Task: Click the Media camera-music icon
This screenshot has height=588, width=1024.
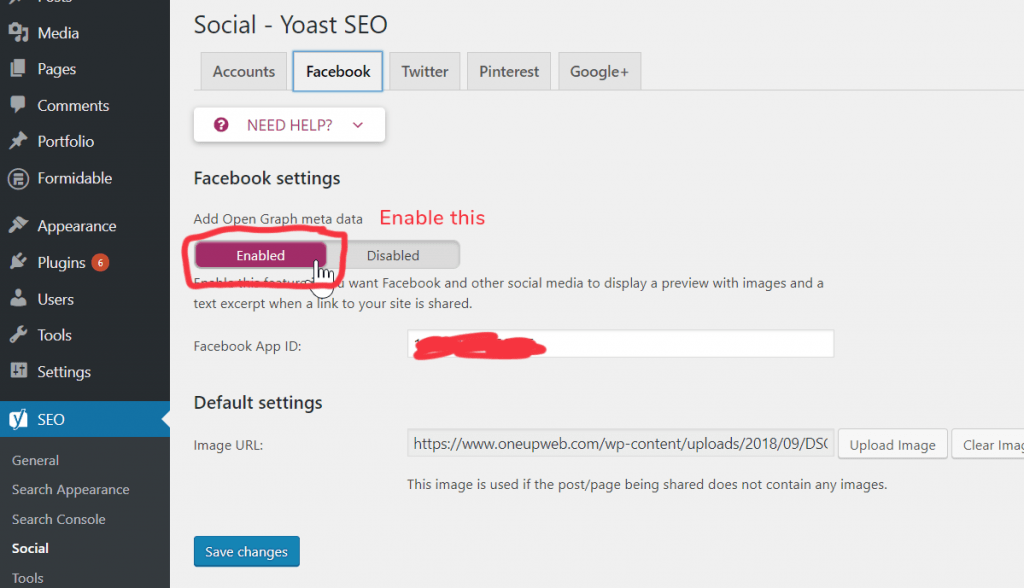Action: pyautogui.click(x=18, y=33)
